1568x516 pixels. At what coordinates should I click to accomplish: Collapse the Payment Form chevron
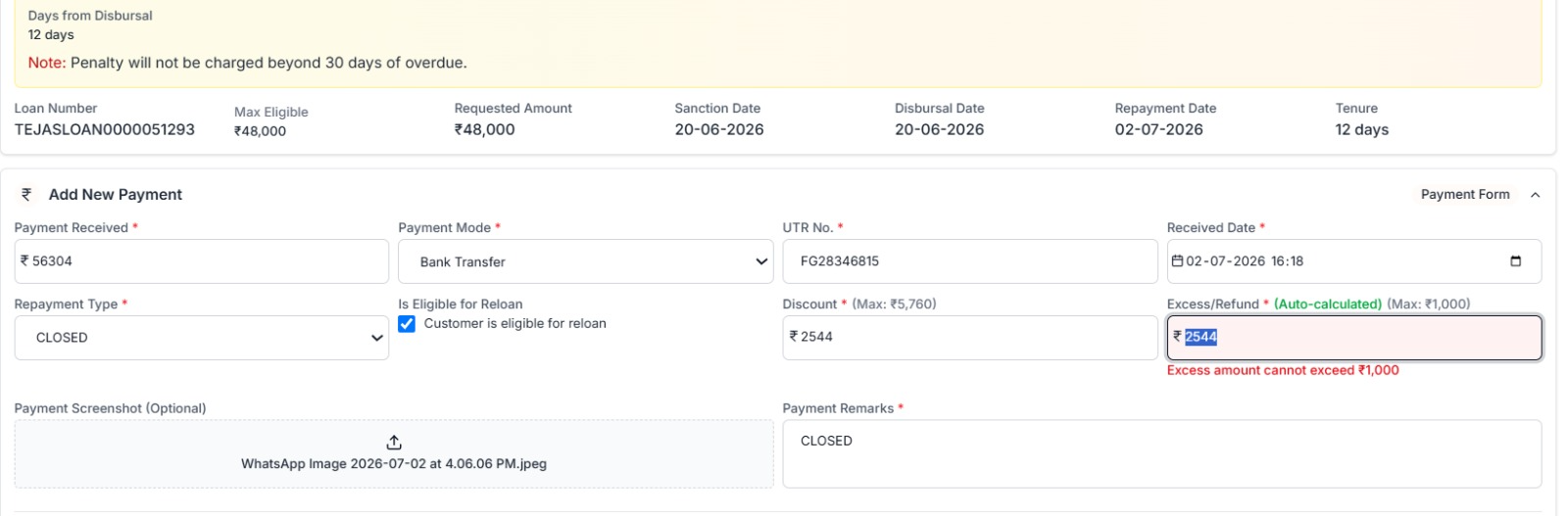(1535, 195)
